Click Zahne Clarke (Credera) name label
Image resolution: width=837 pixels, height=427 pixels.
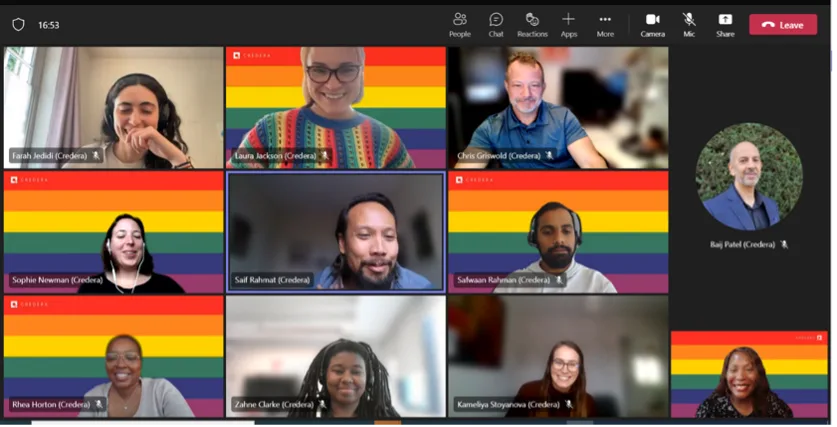274,405
